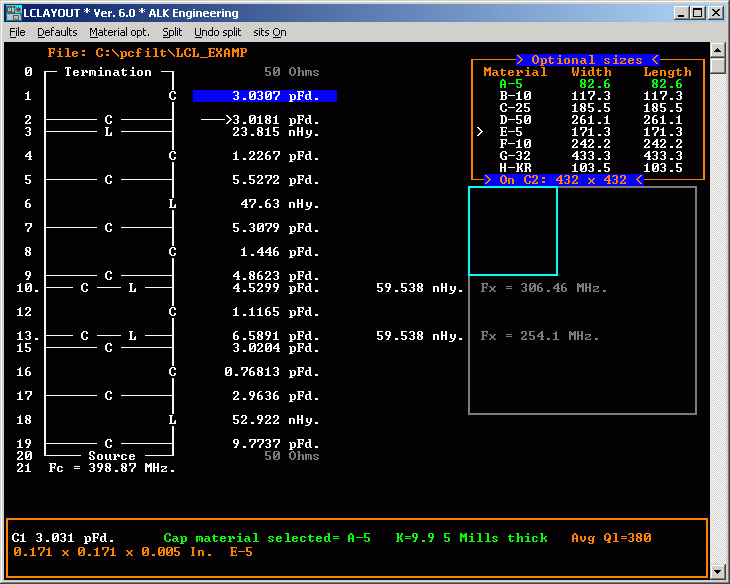
Task: Click the cyan capacitor outline square
Action: click(513, 231)
